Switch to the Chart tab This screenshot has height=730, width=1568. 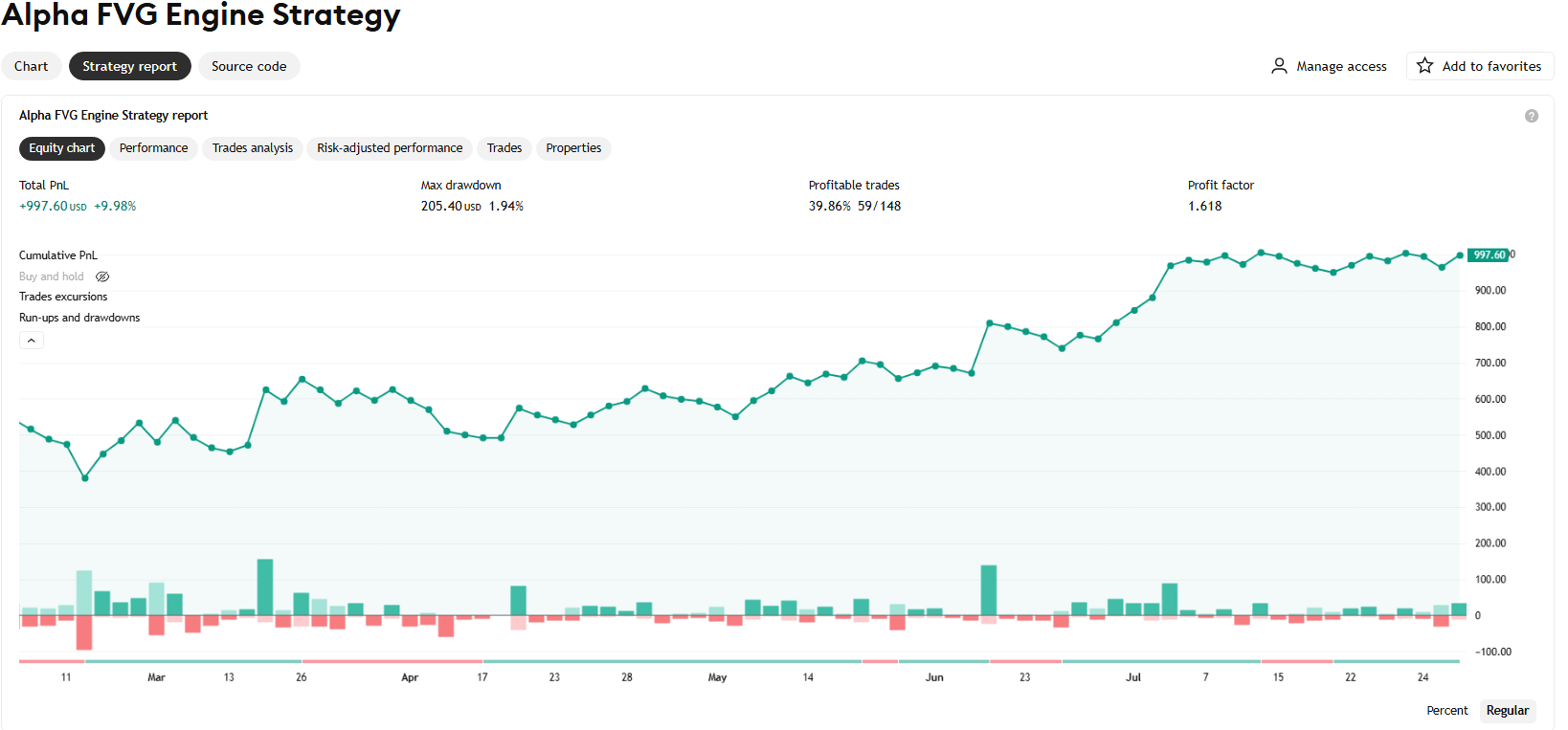pyautogui.click(x=32, y=66)
